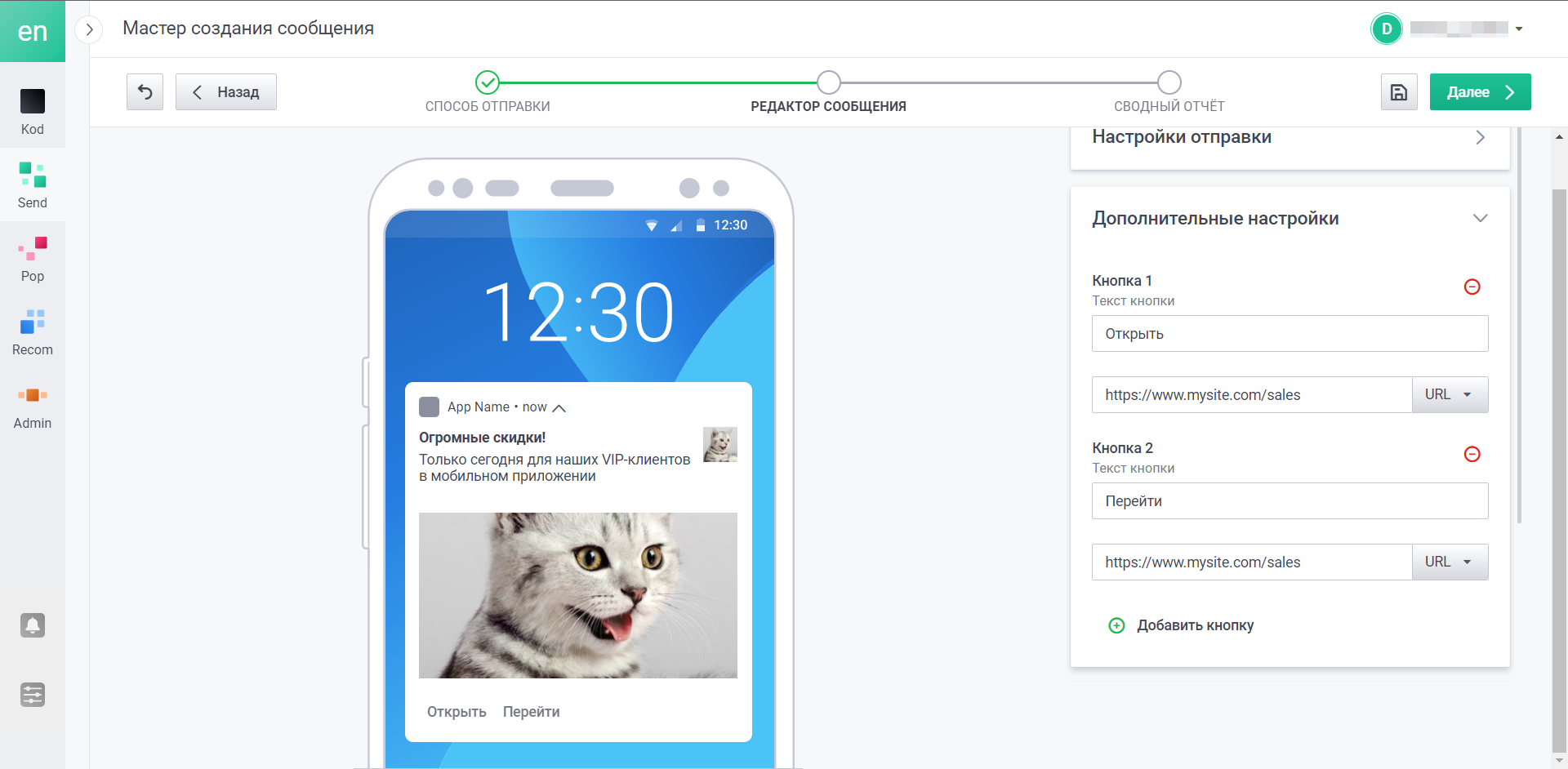This screenshot has height=769, width=1568.
Task: Open the Кнопка 1 URL type dropdown
Action: pos(1450,394)
